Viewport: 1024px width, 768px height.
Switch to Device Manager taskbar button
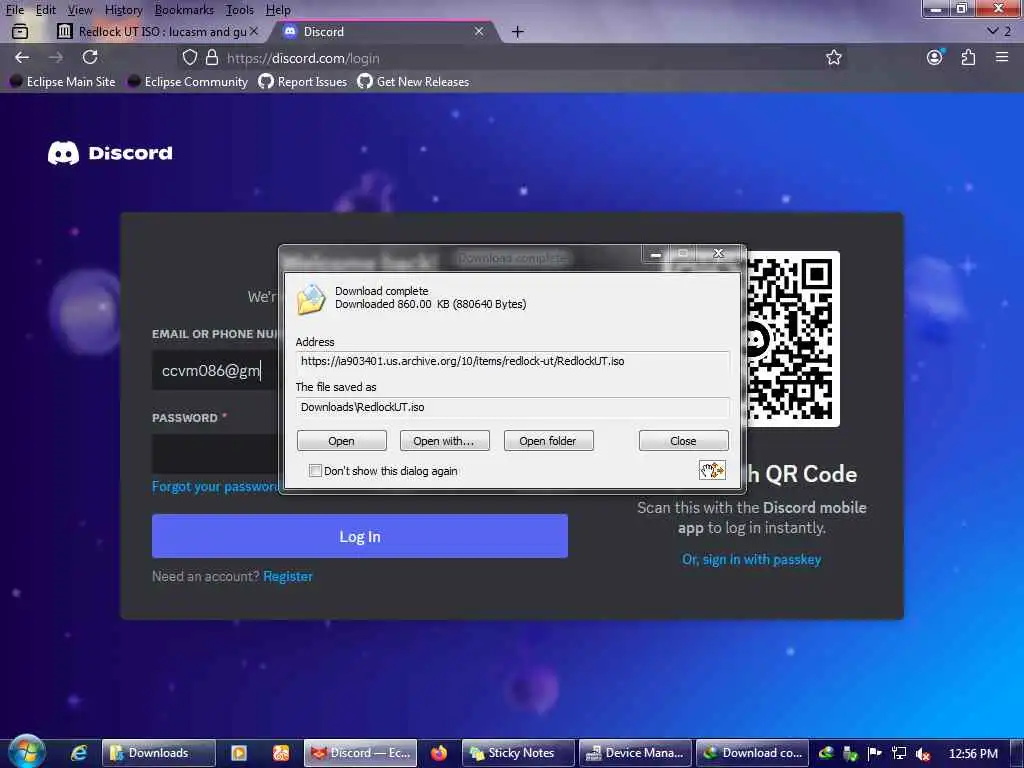coord(635,753)
